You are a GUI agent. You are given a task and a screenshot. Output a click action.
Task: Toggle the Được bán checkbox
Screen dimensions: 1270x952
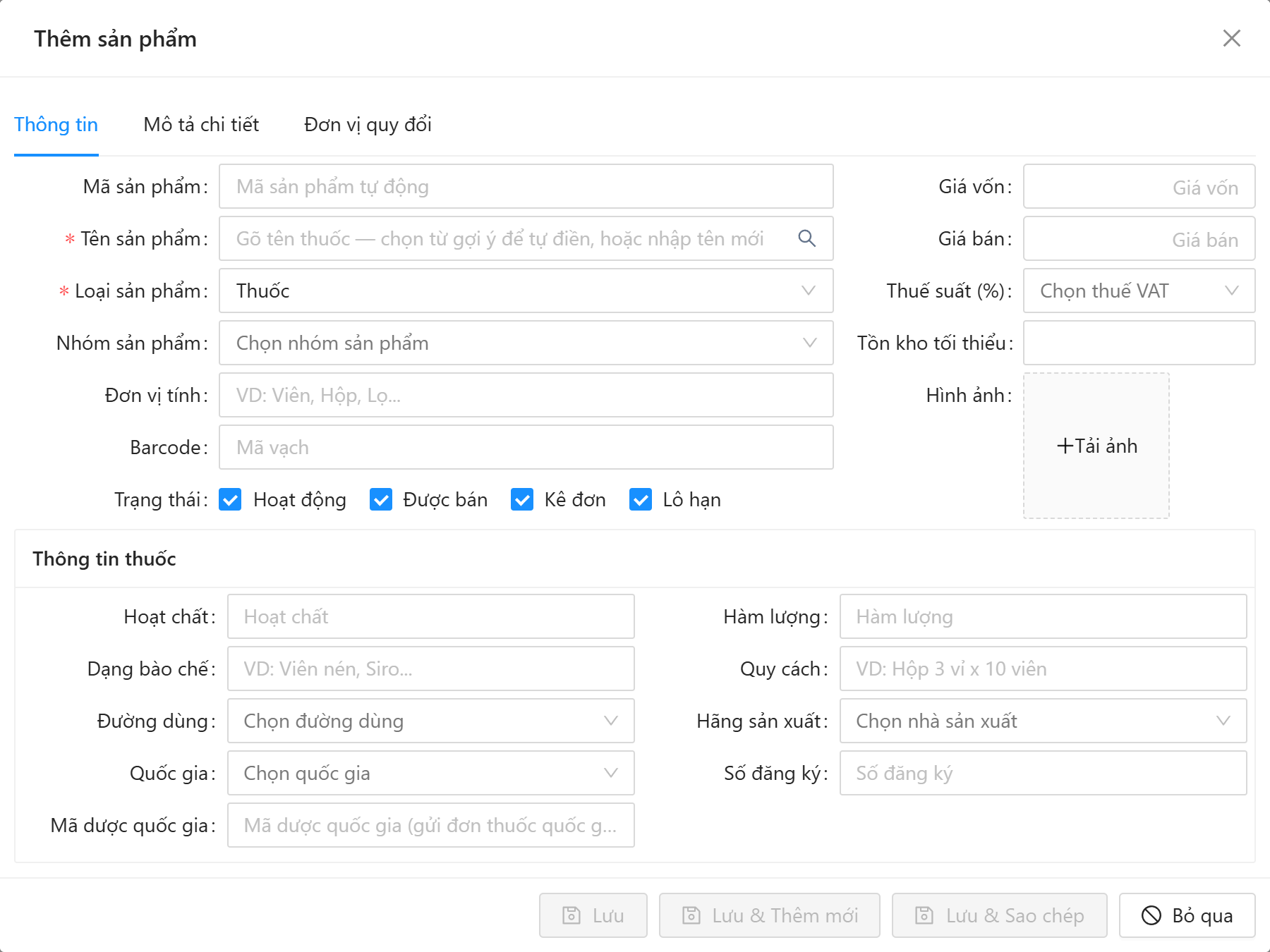[x=381, y=499]
